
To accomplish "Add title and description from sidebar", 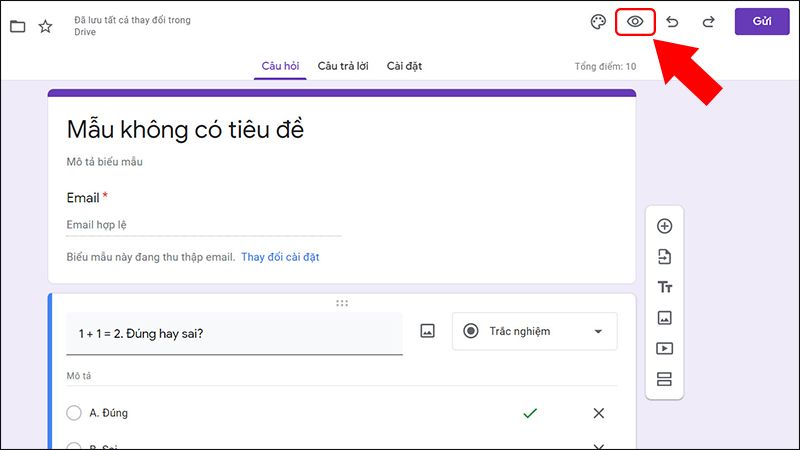I will point(664,288).
